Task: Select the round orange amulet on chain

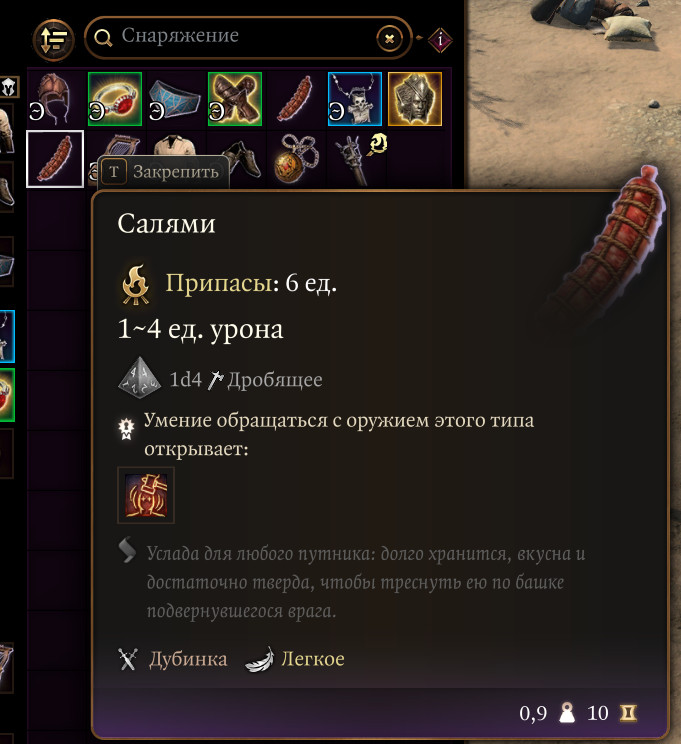Action: click(295, 159)
